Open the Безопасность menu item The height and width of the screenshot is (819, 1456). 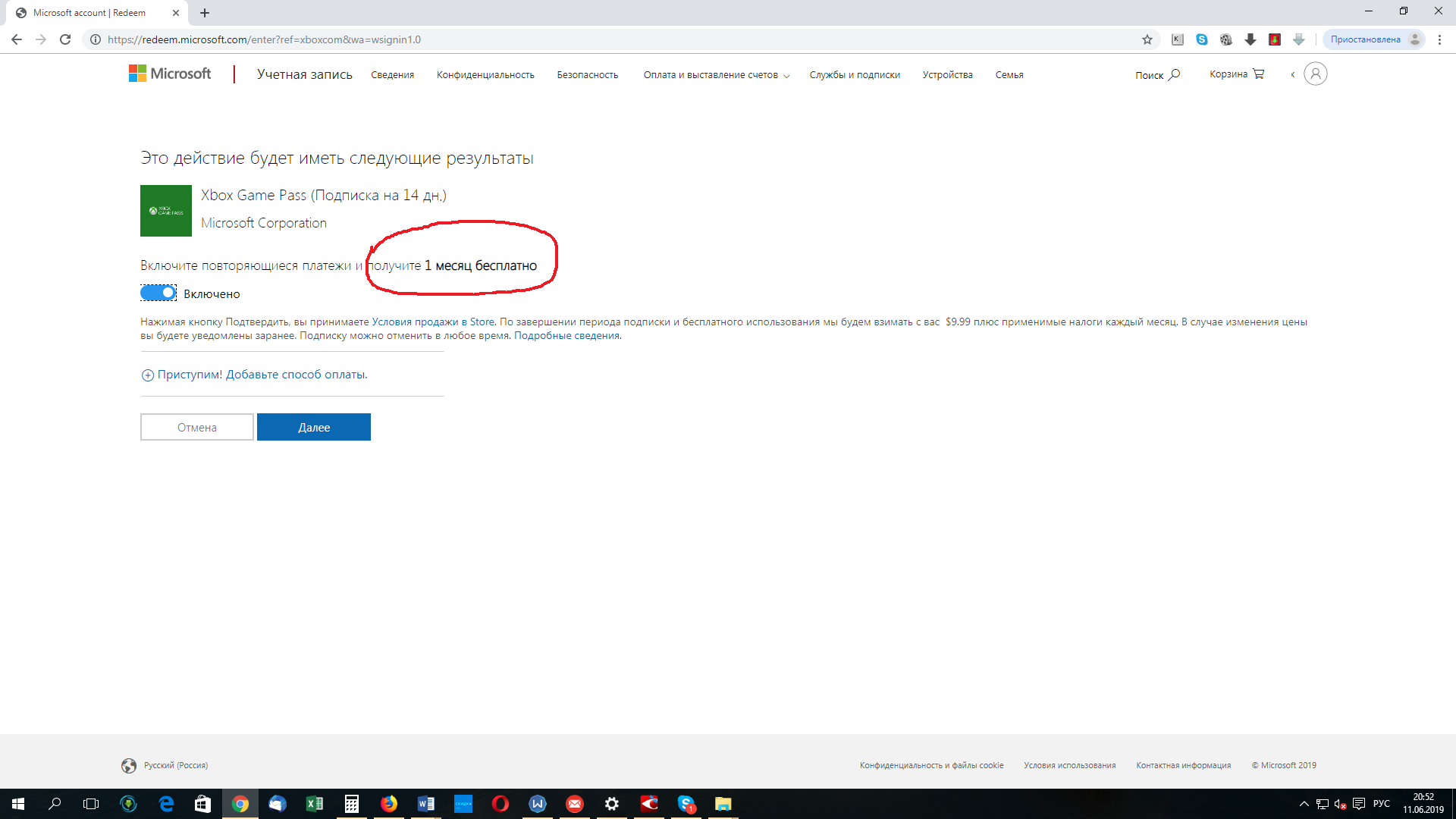point(588,75)
